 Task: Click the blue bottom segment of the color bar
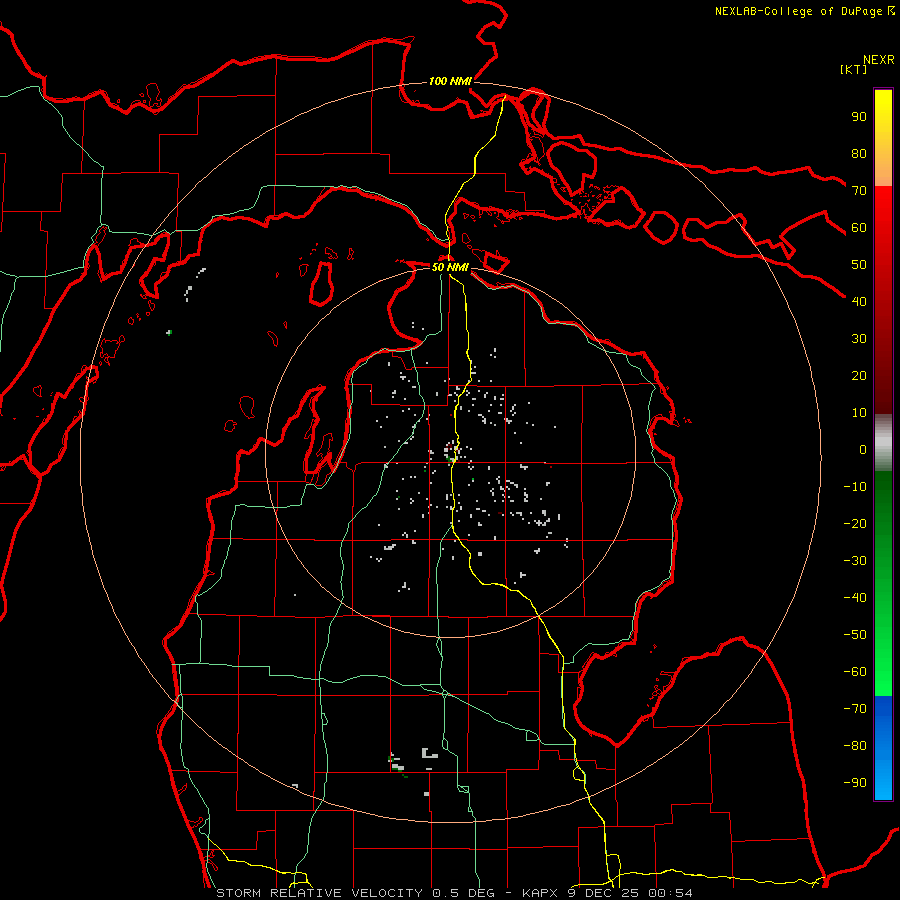[x=883, y=748]
